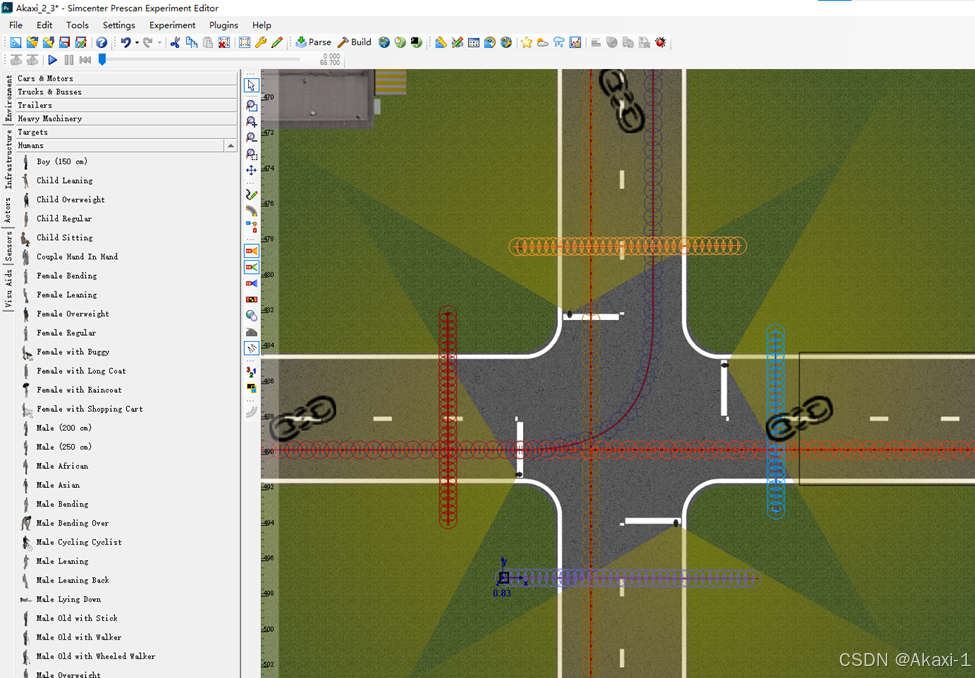The width and height of the screenshot is (975, 678).
Task: Select Male Cycling Cyclist in list
Action: (79, 542)
